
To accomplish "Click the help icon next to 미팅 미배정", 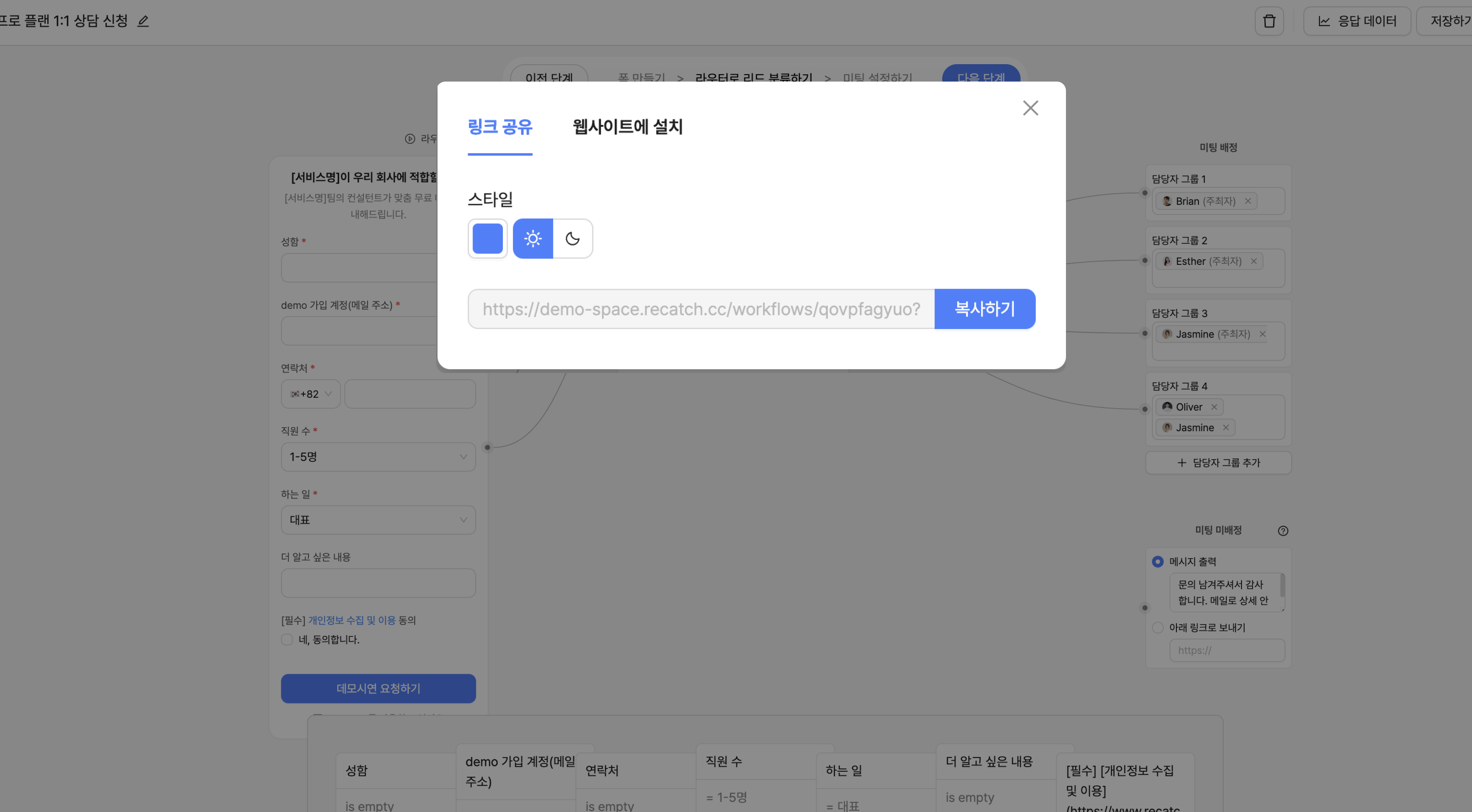I will [x=1283, y=531].
